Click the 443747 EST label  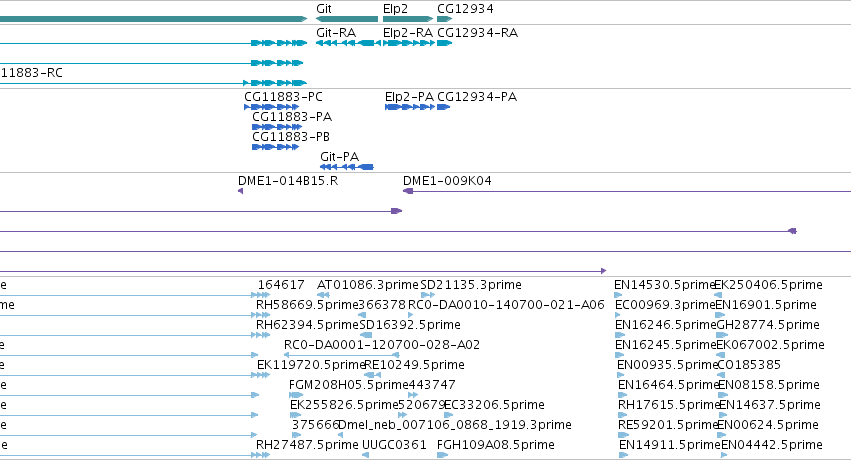point(432,385)
